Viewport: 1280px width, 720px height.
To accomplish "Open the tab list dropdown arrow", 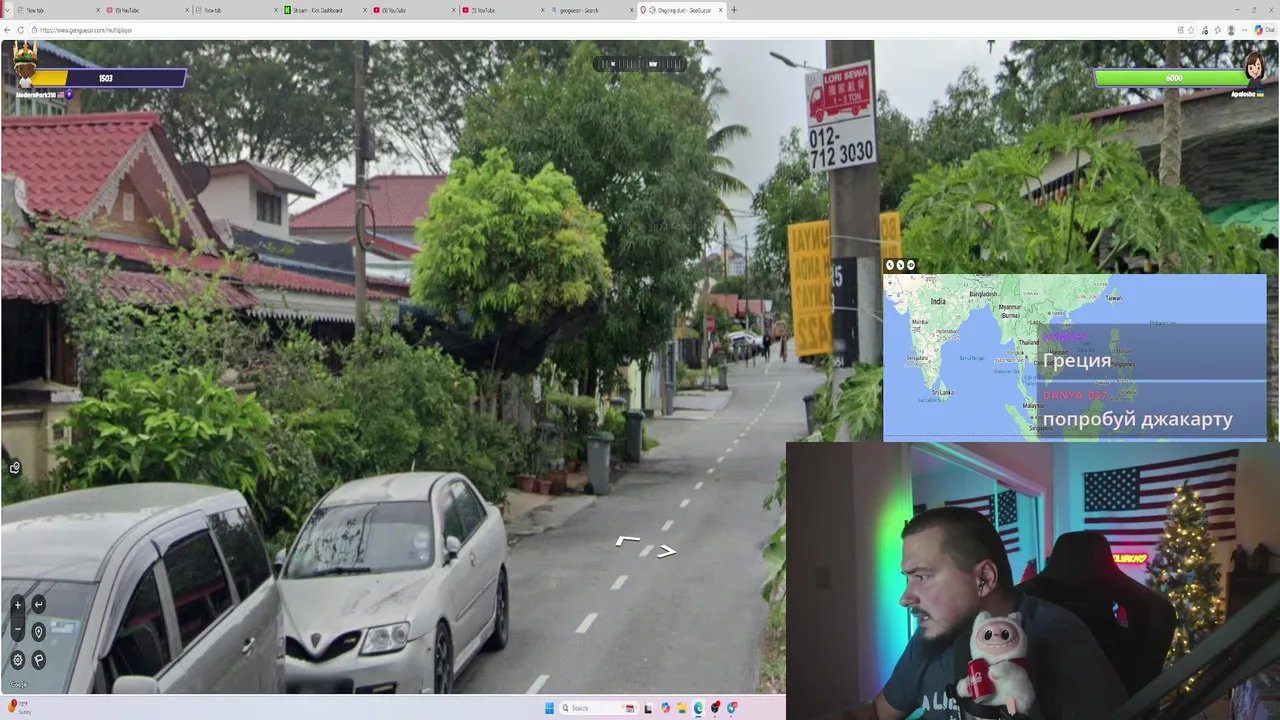I will click(x=7, y=10).
